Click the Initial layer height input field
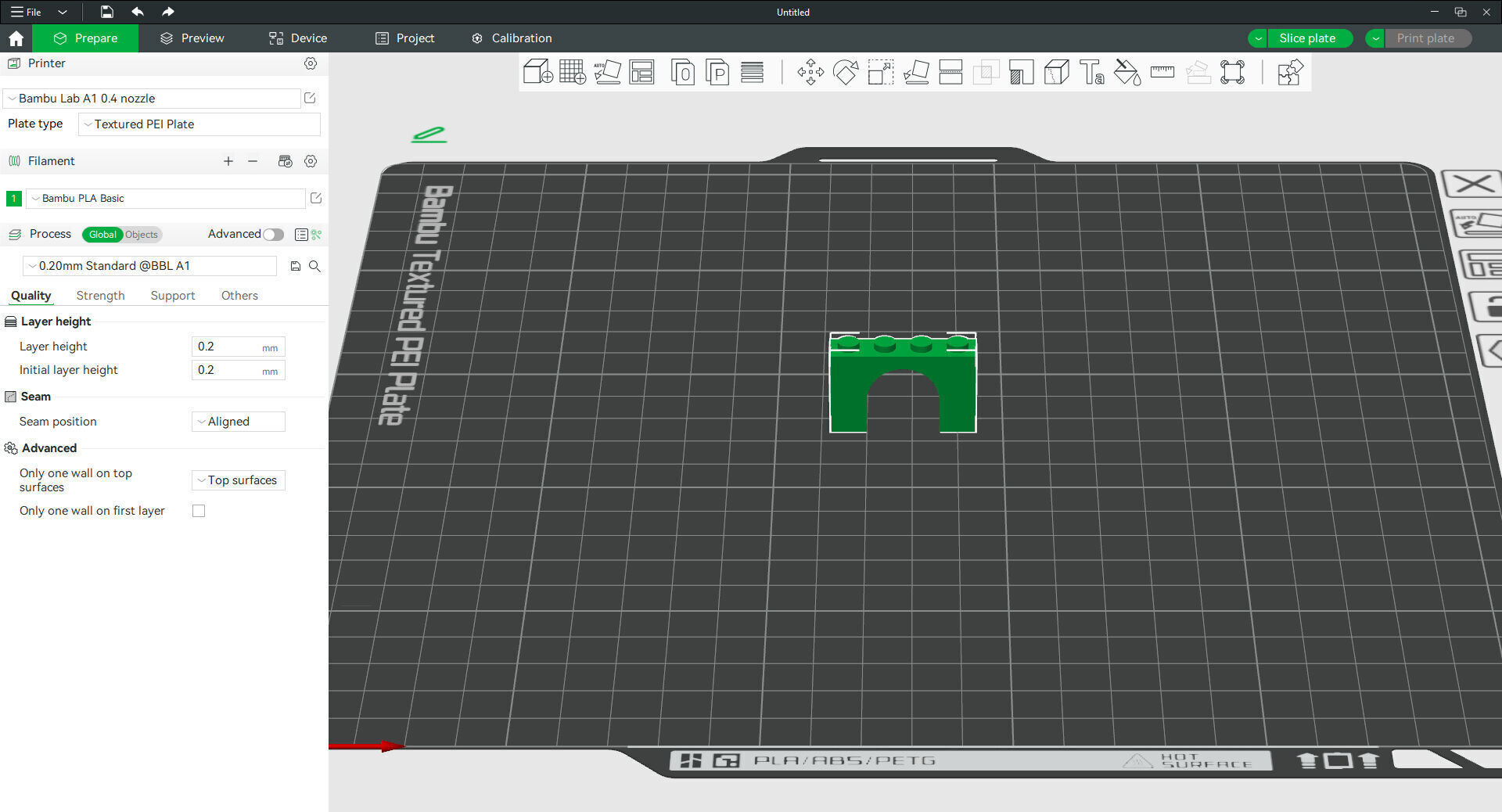Image resolution: width=1502 pixels, height=812 pixels. [x=238, y=370]
